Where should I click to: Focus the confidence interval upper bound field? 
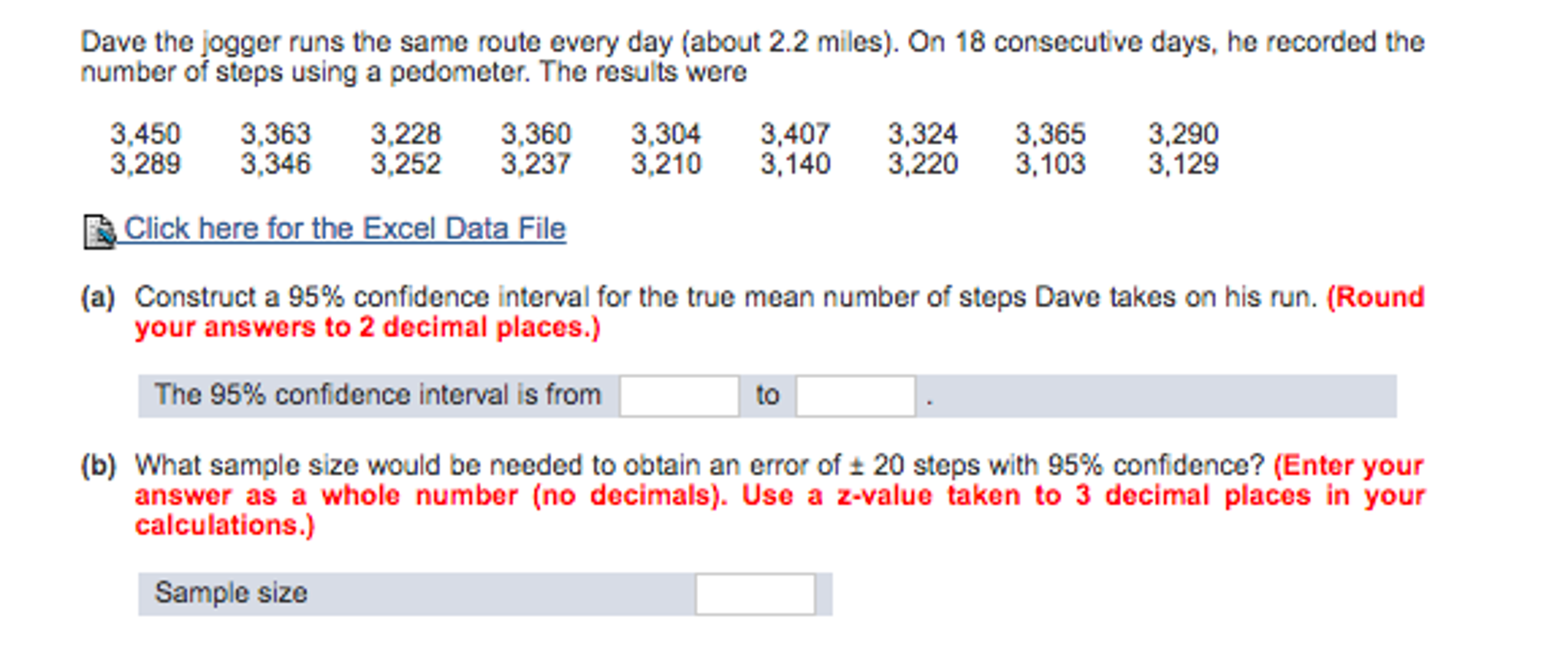coord(855,396)
